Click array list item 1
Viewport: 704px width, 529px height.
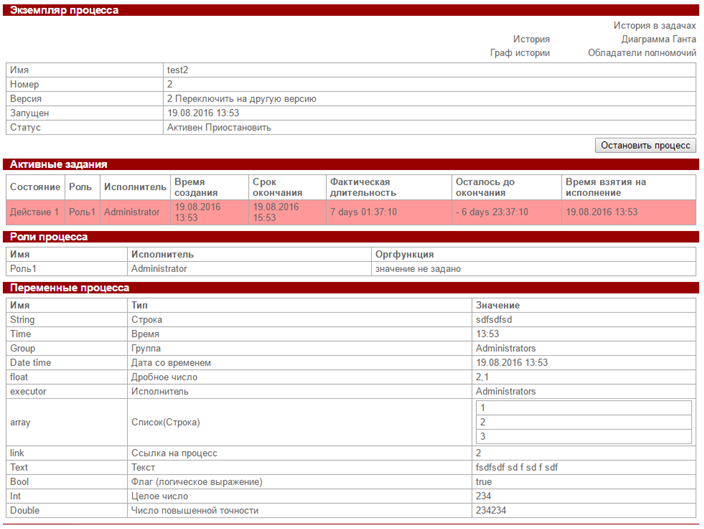(583, 408)
